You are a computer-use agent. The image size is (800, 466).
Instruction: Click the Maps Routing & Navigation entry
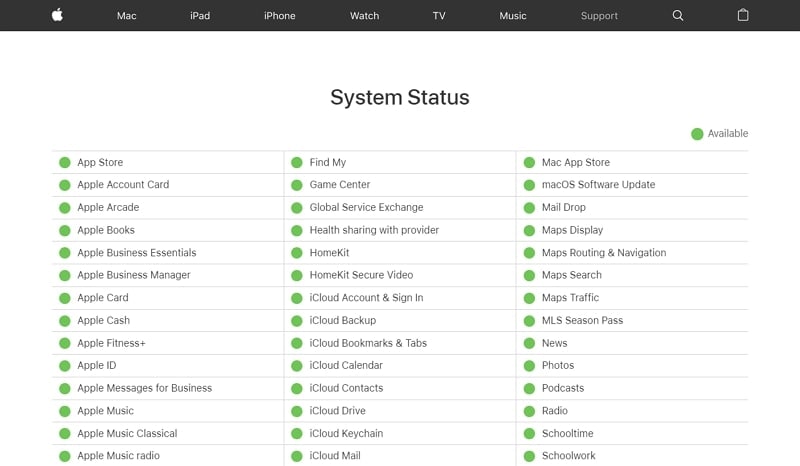coord(603,253)
